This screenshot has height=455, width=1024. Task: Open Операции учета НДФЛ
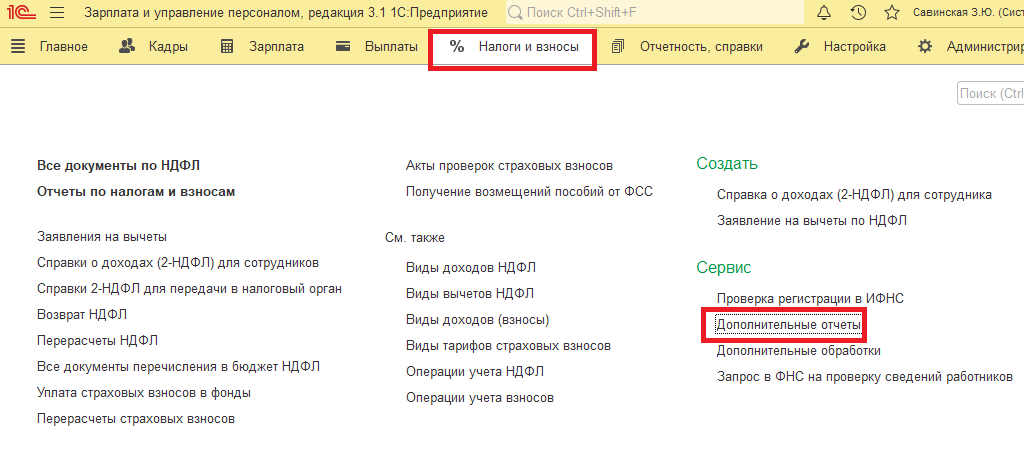coord(475,371)
